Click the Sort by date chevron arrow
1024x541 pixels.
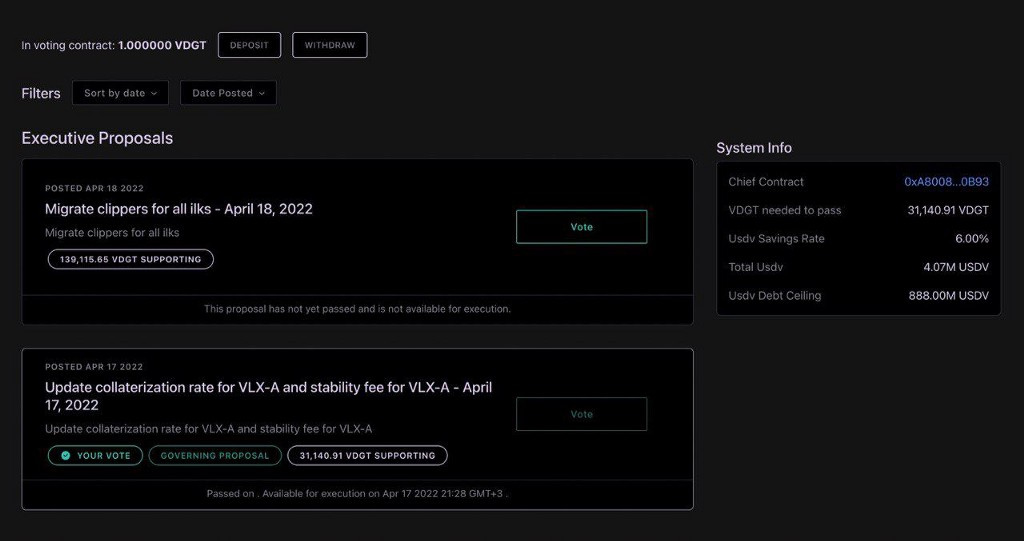tap(154, 93)
